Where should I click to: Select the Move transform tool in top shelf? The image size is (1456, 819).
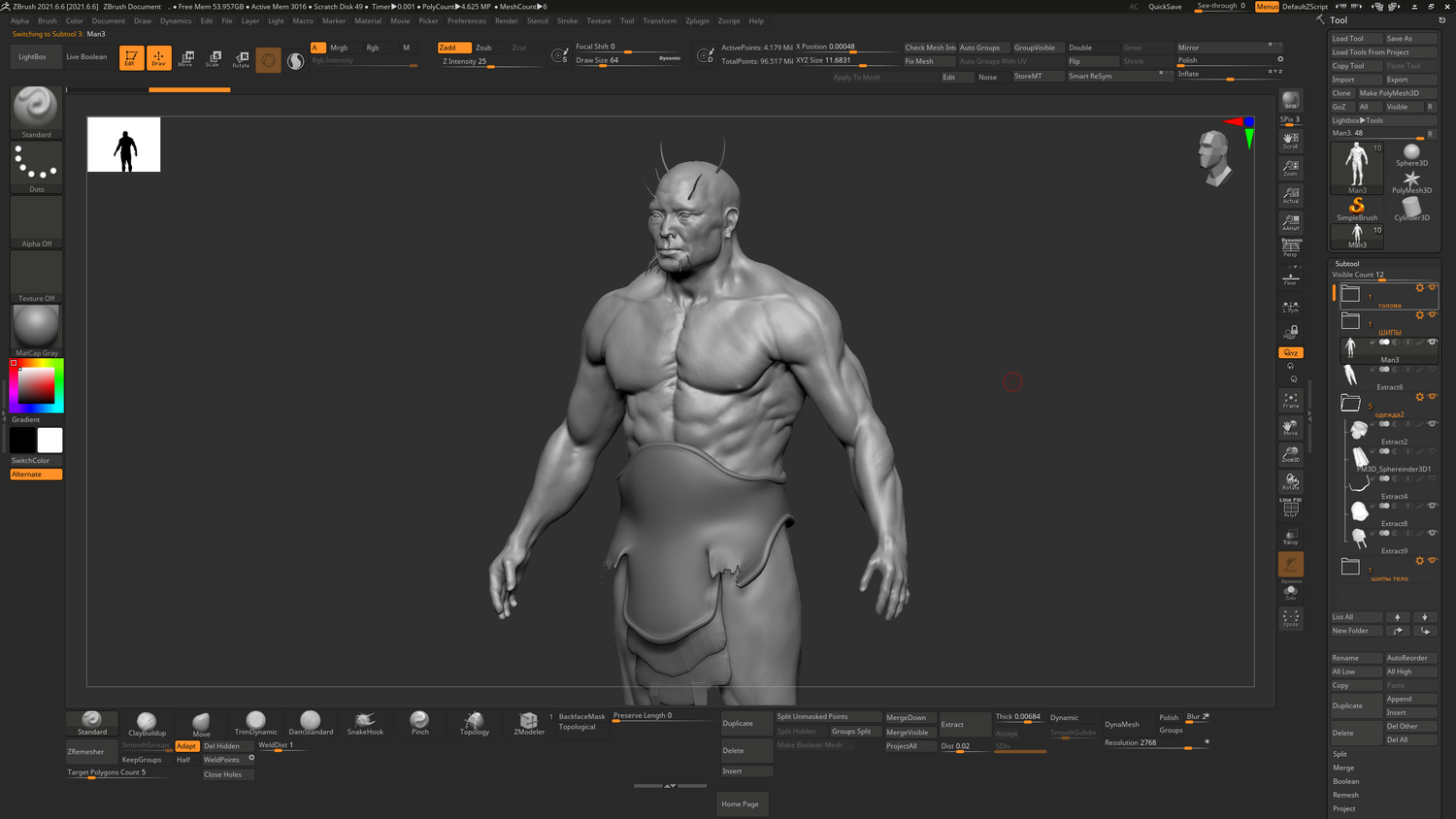(185, 58)
